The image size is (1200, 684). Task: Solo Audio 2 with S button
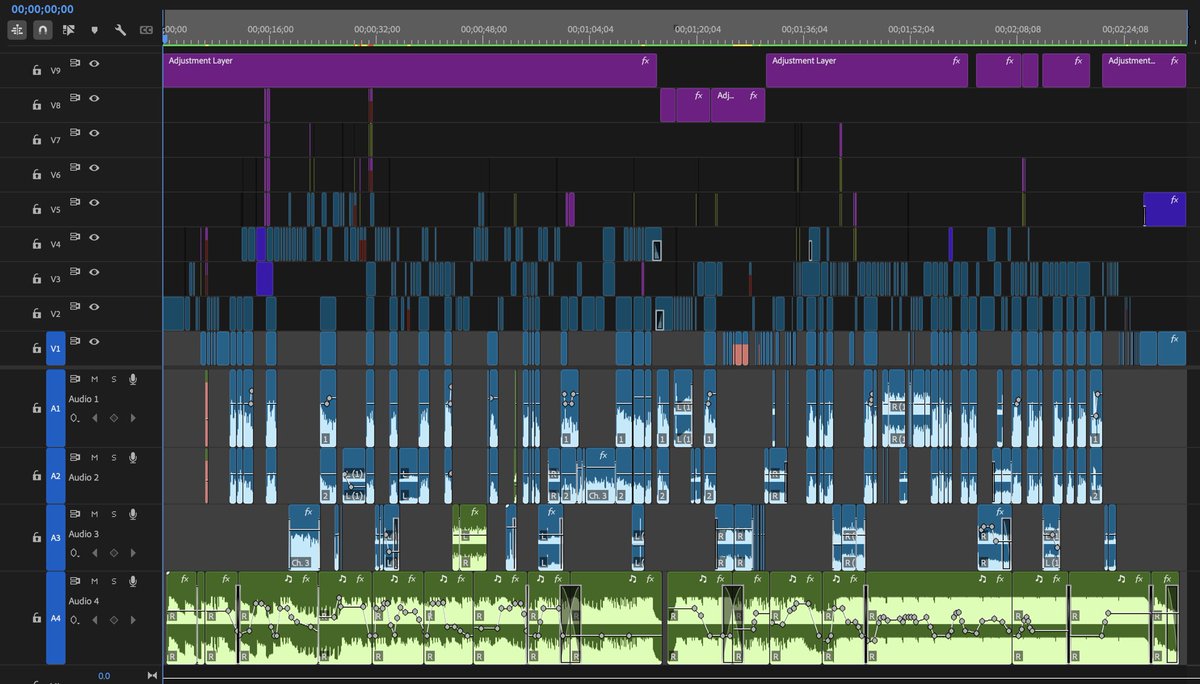click(114, 457)
